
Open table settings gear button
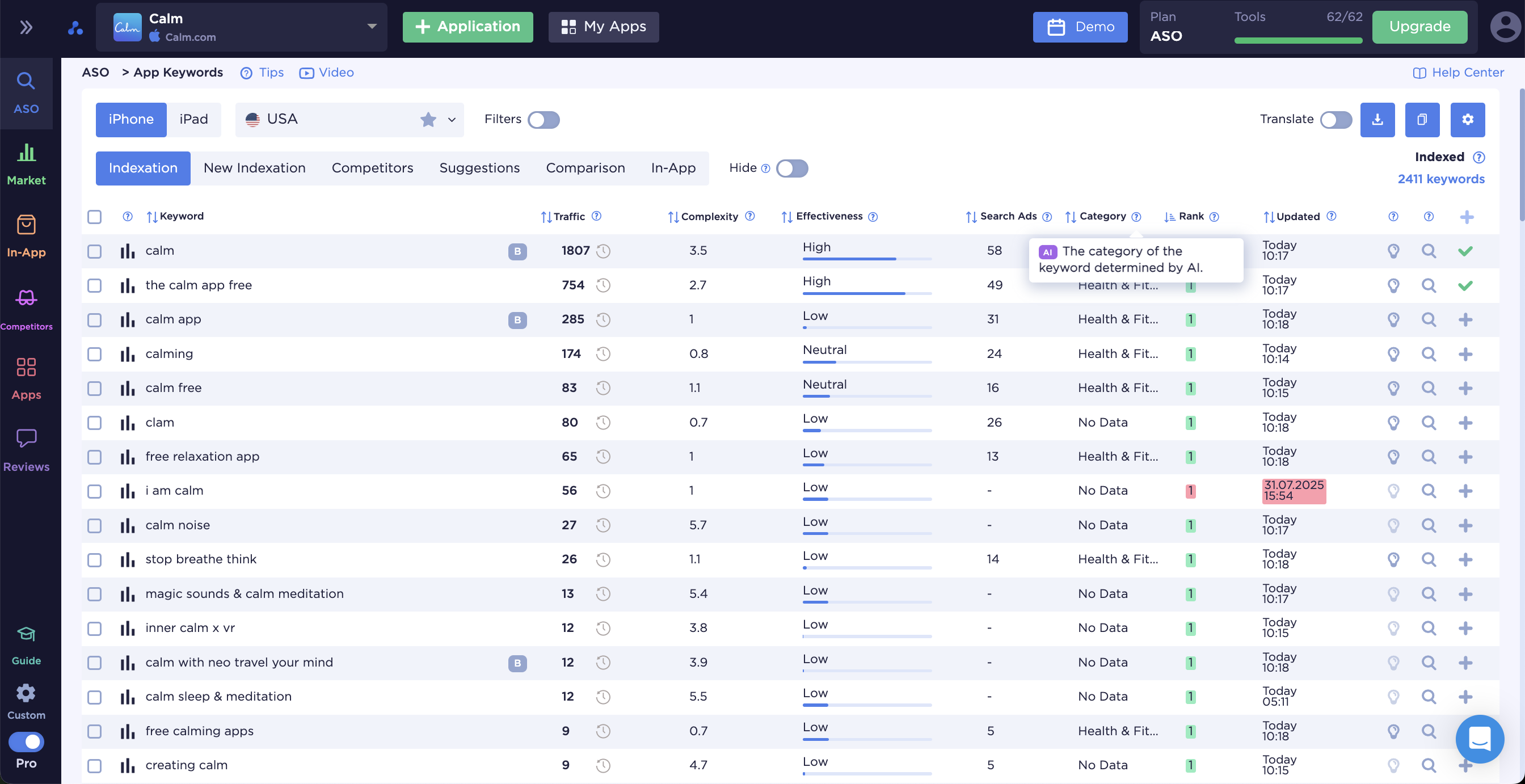click(1467, 119)
